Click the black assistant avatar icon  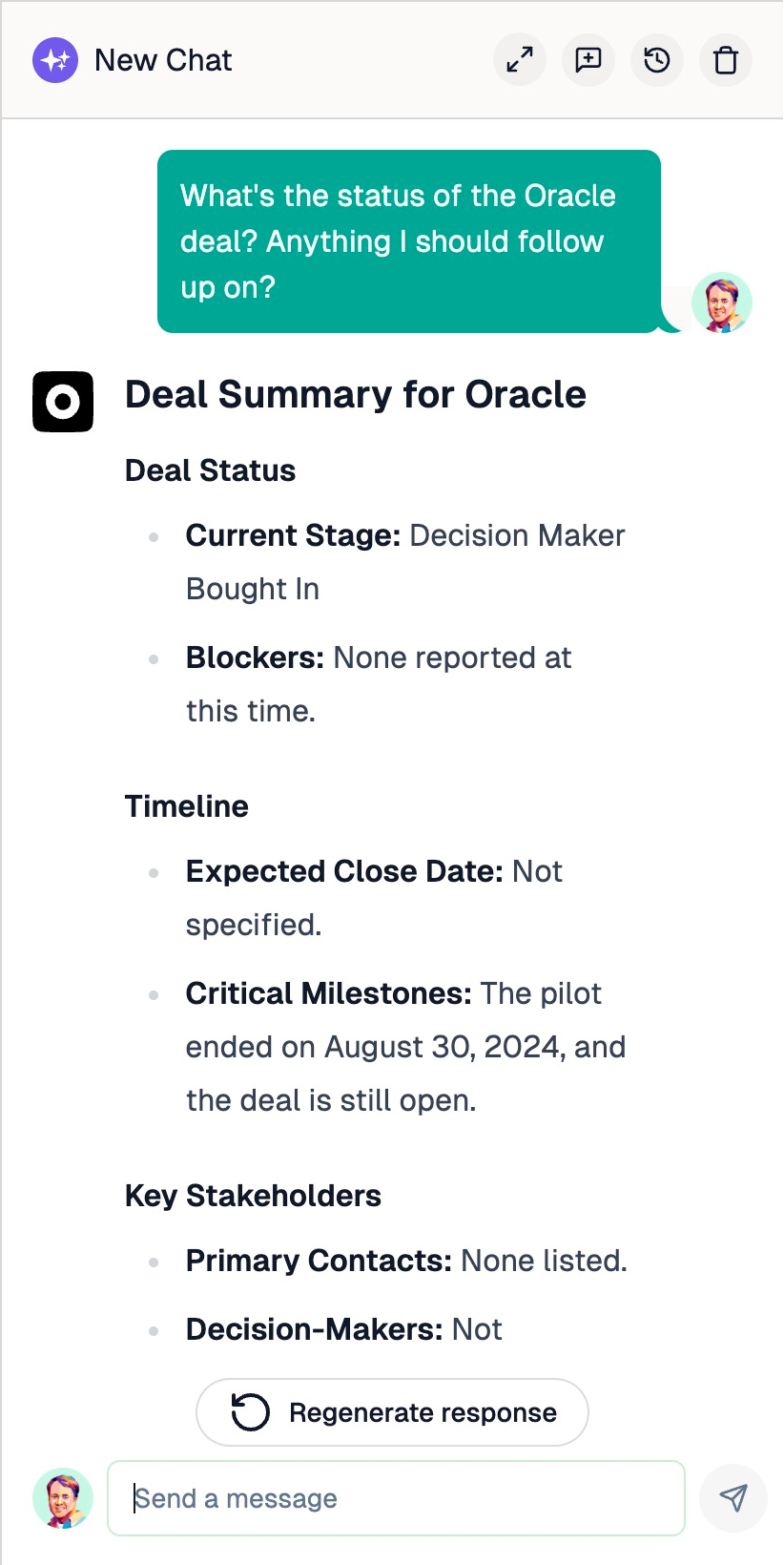pyautogui.click(x=63, y=402)
